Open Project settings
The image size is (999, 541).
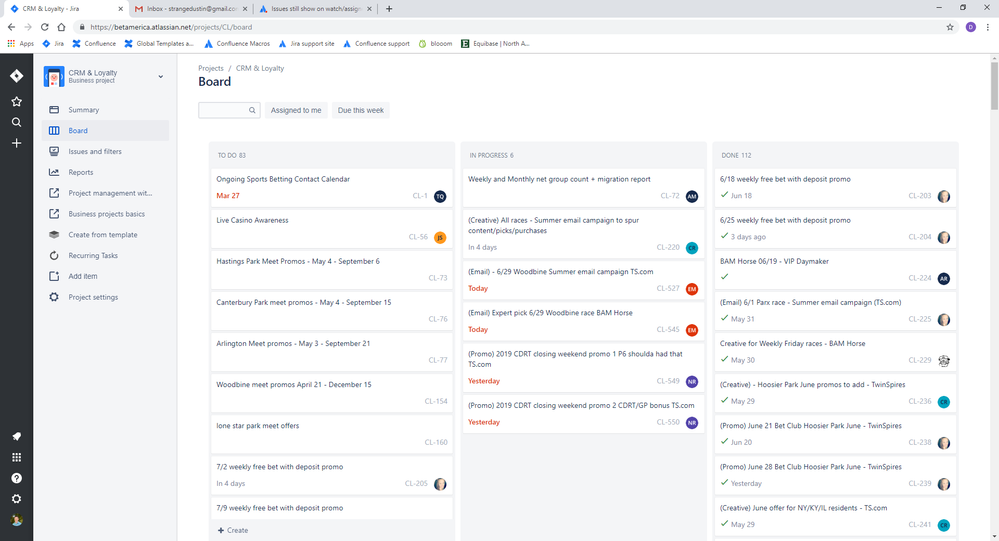pyautogui.click(x=106, y=297)
